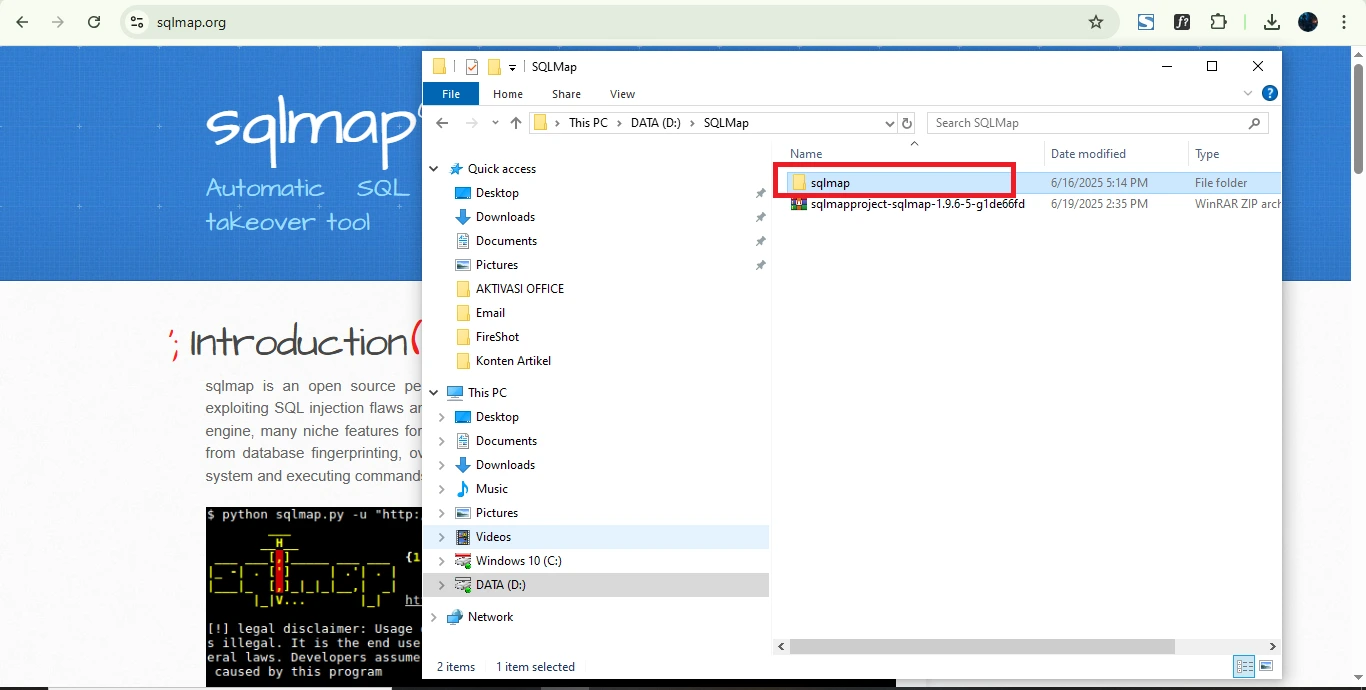Expand the Explorer ribbon chevron
Screen dimensions: 1366x690
click(x=1248, y=93)
